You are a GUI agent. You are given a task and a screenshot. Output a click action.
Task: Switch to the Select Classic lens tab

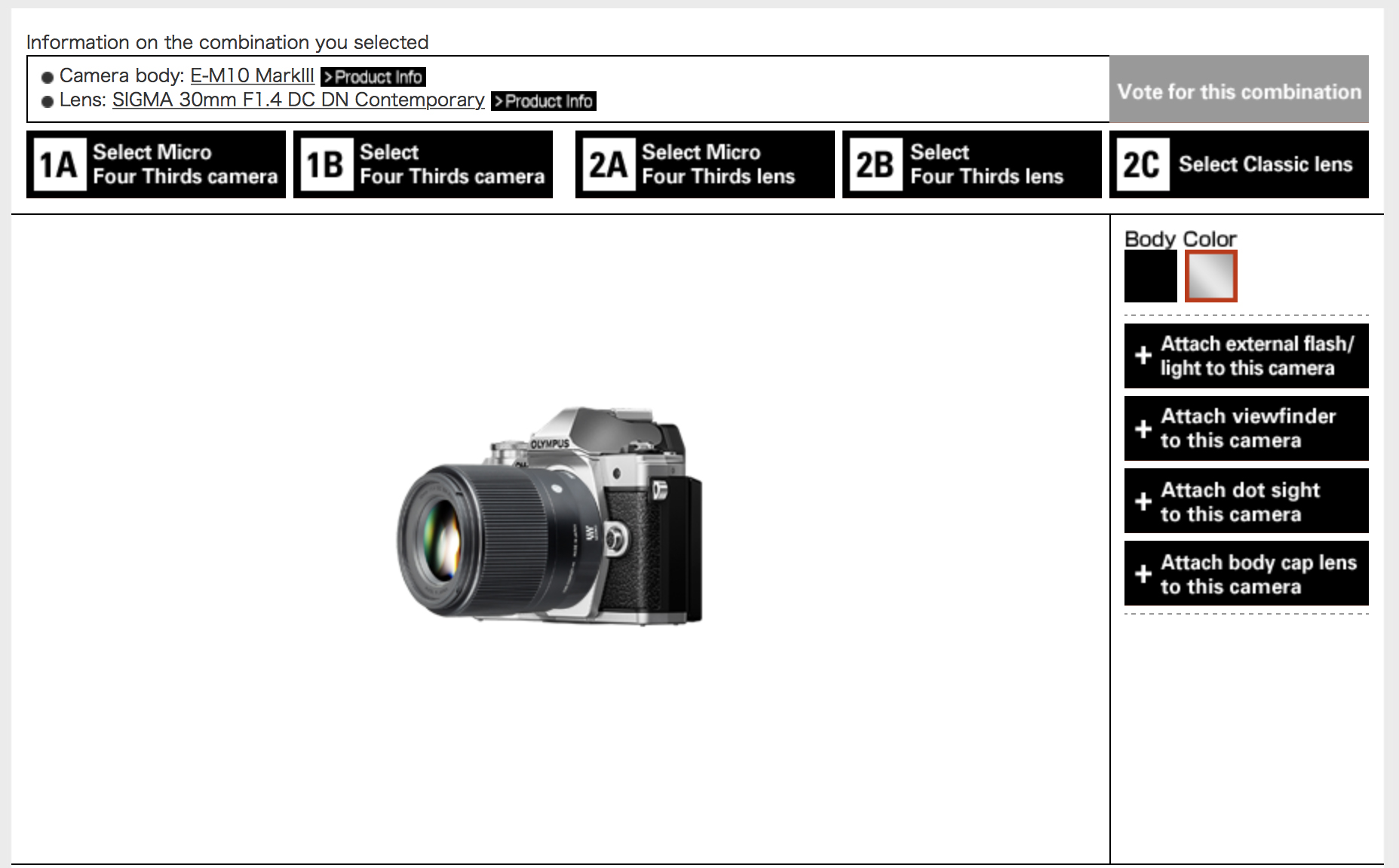point(1239,164)
